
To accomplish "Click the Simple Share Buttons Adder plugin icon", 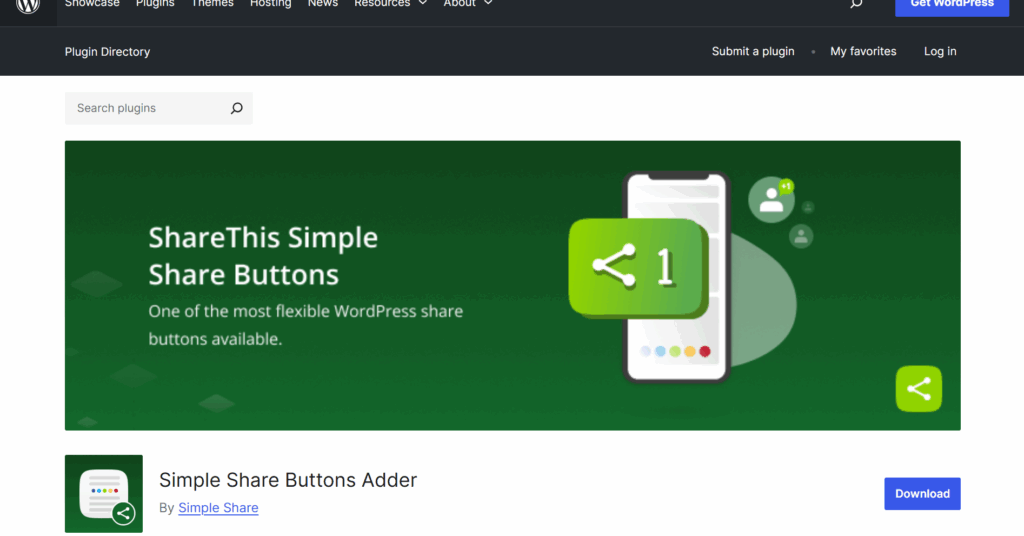I will pos(104,494).
